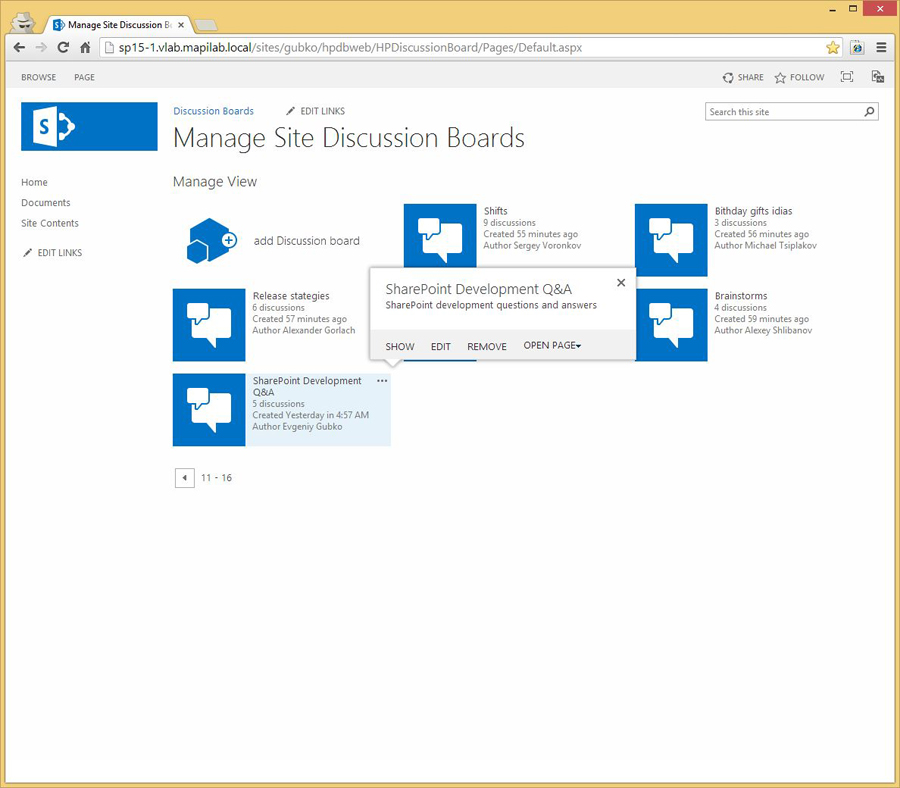Click the SharePoint Development Q&A card title
Viewport: 900px width, 788px height.
point(307,386)
